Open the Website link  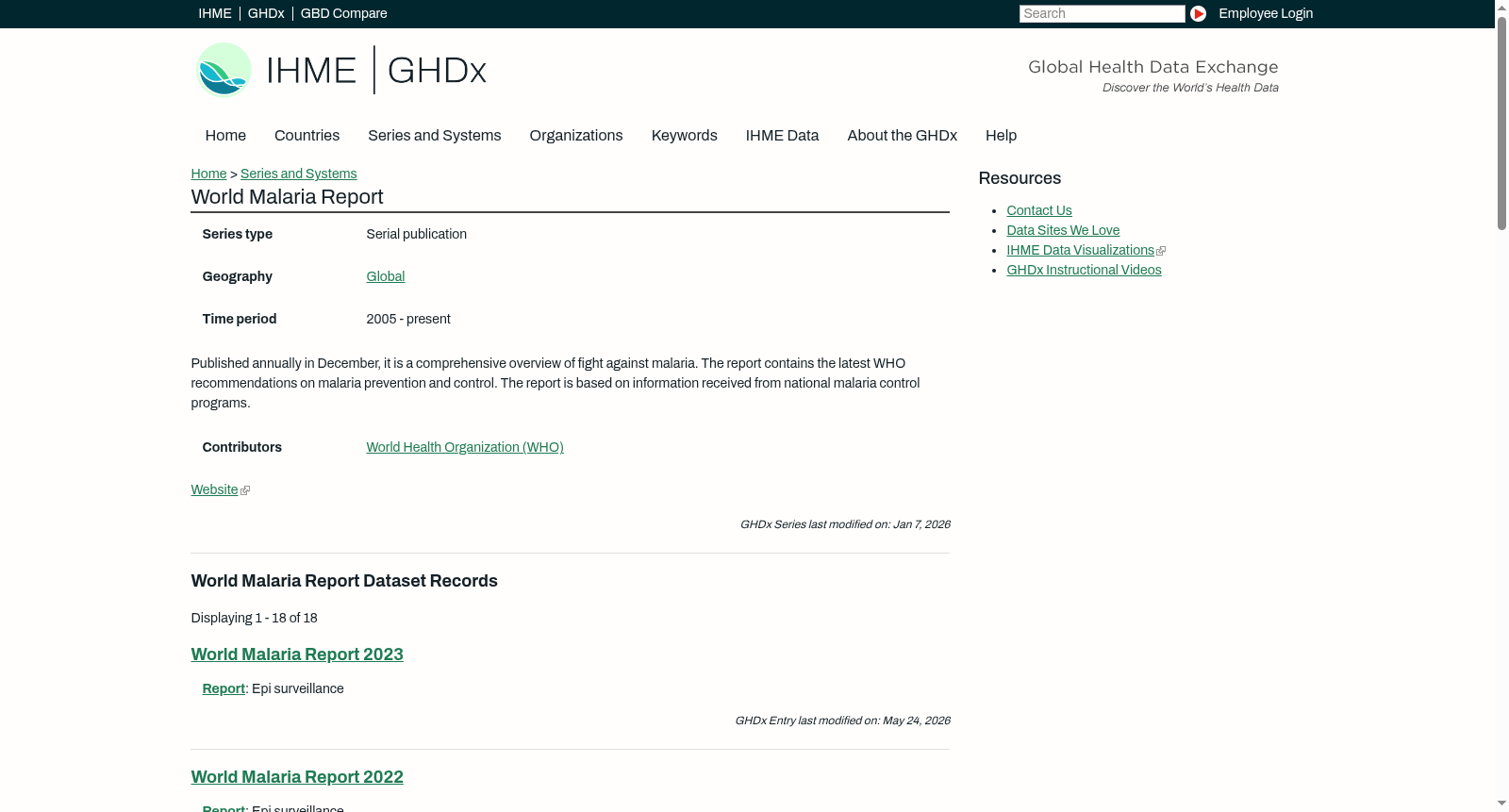point(214,489)
